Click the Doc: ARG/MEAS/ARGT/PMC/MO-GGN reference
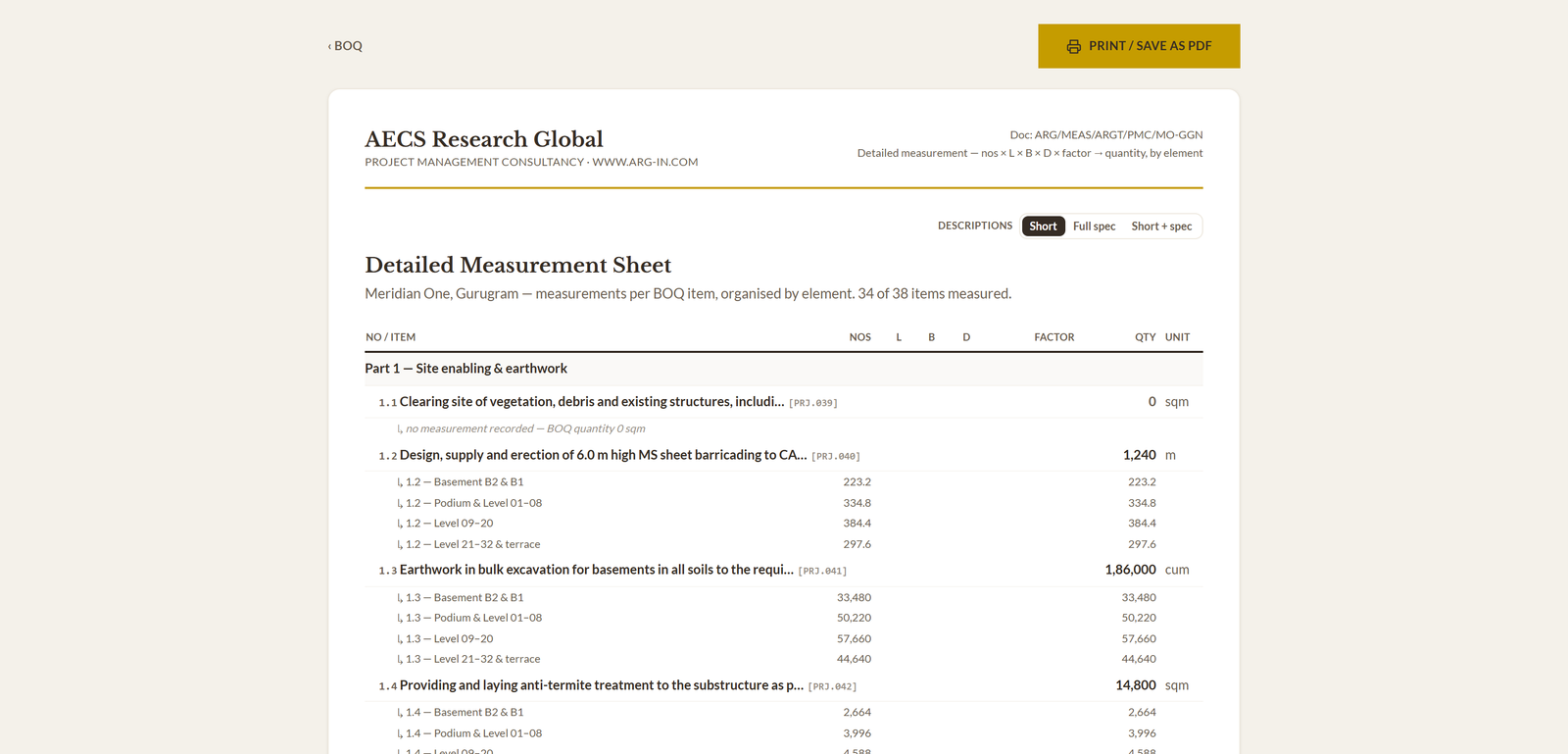 (1106, 135)
